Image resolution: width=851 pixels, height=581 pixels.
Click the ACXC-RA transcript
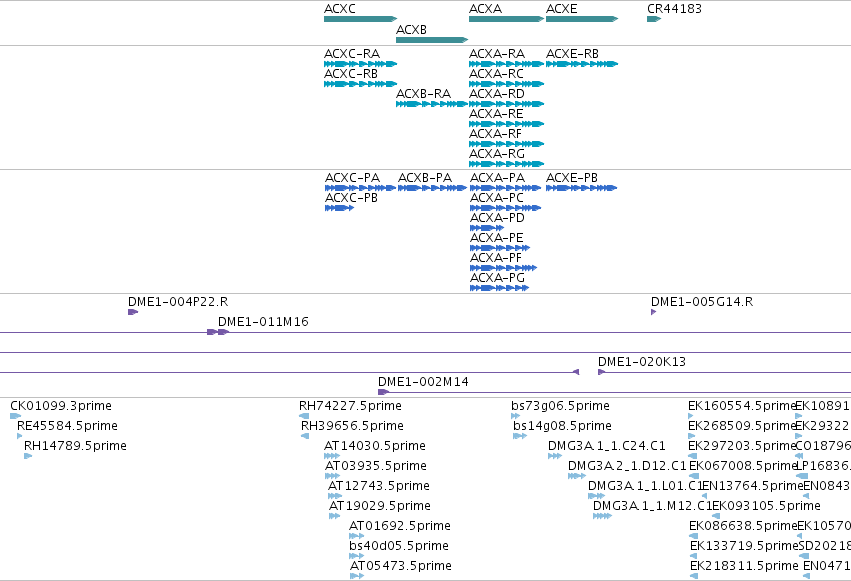pos(360,64)
